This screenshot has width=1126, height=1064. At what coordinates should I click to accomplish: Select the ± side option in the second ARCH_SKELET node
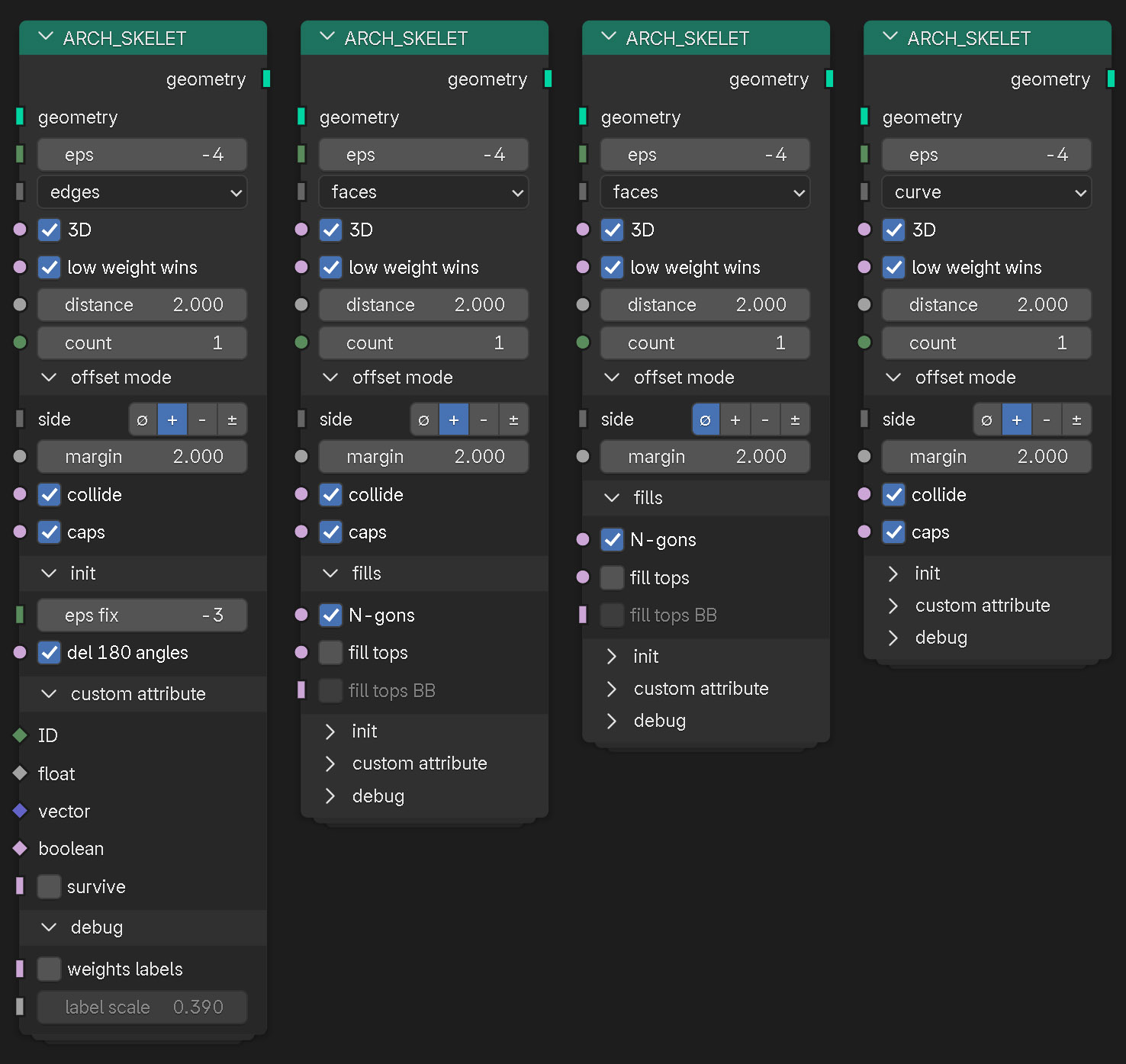tap(513, 419)
